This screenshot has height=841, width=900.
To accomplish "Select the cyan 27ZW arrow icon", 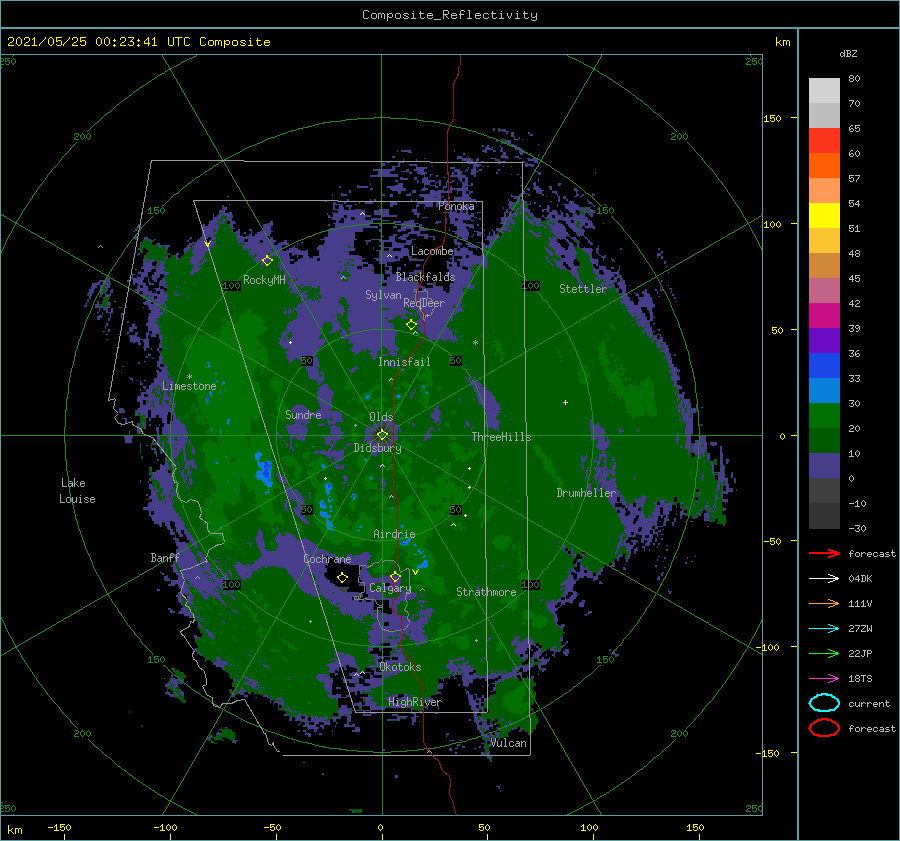I will click(x=824, y=629).
